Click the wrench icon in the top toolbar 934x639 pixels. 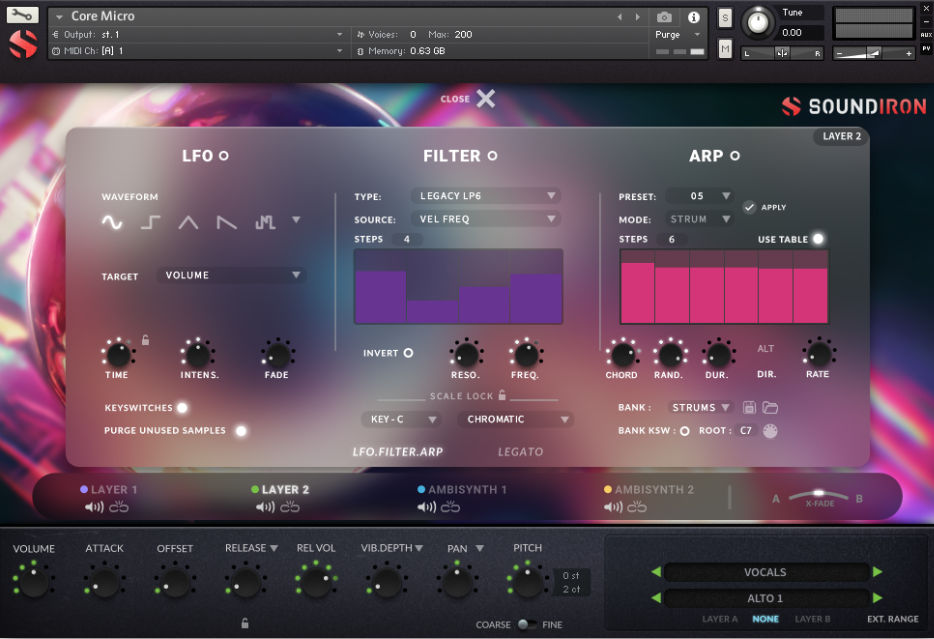click(x=22, y=15)
